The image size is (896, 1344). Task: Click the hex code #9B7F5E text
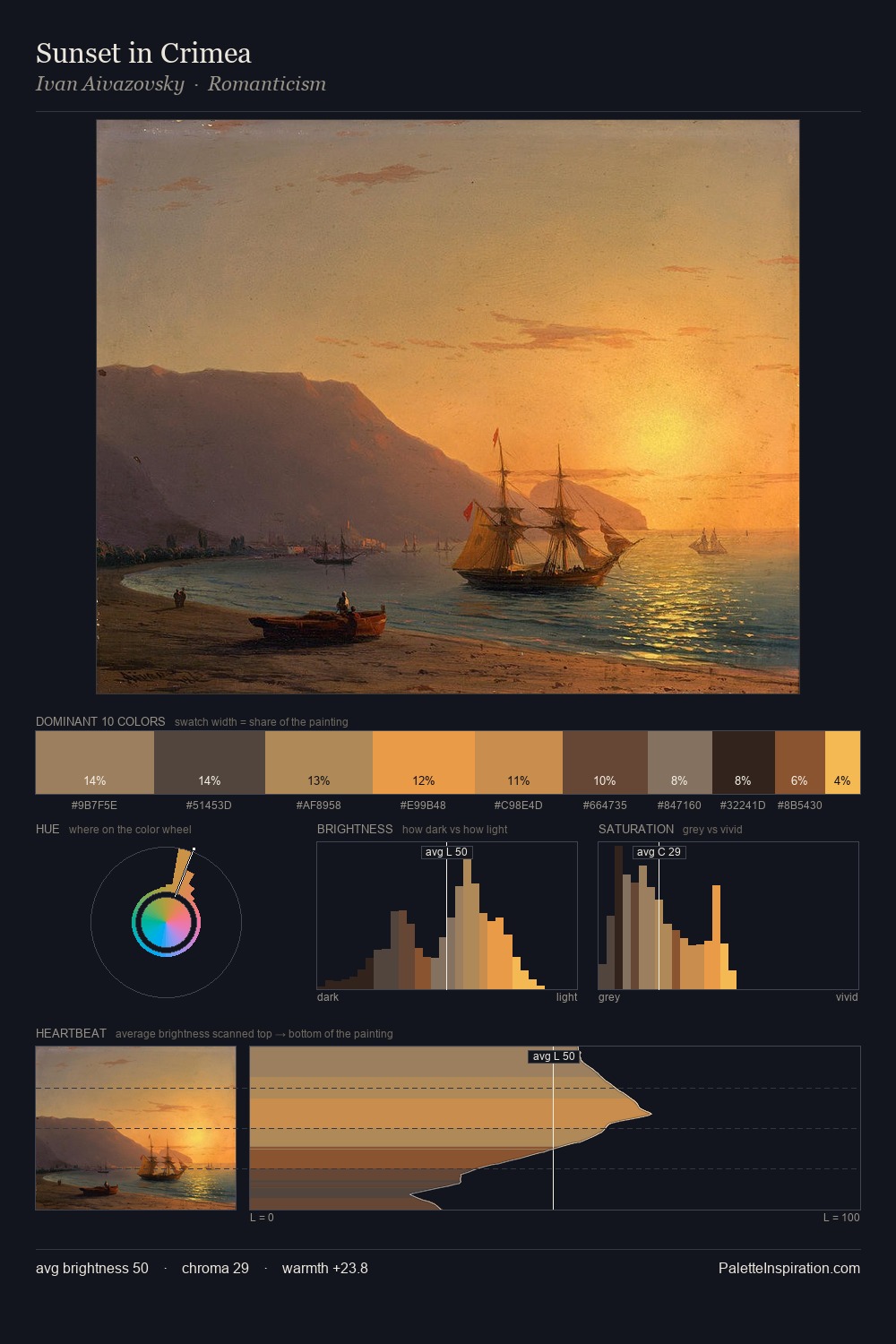tap(94, 805)
